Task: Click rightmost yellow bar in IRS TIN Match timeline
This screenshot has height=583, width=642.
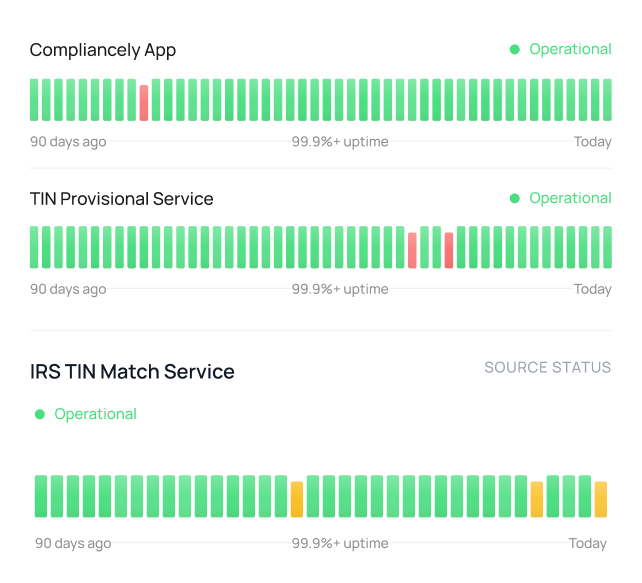Action: click(601, 499)
